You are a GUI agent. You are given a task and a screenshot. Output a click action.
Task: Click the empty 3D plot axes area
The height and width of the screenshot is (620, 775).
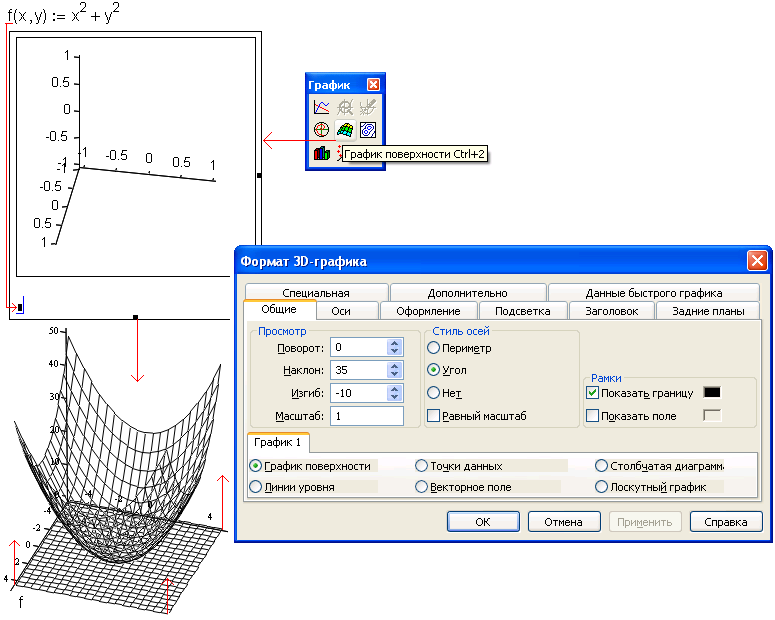pos(136,157)
